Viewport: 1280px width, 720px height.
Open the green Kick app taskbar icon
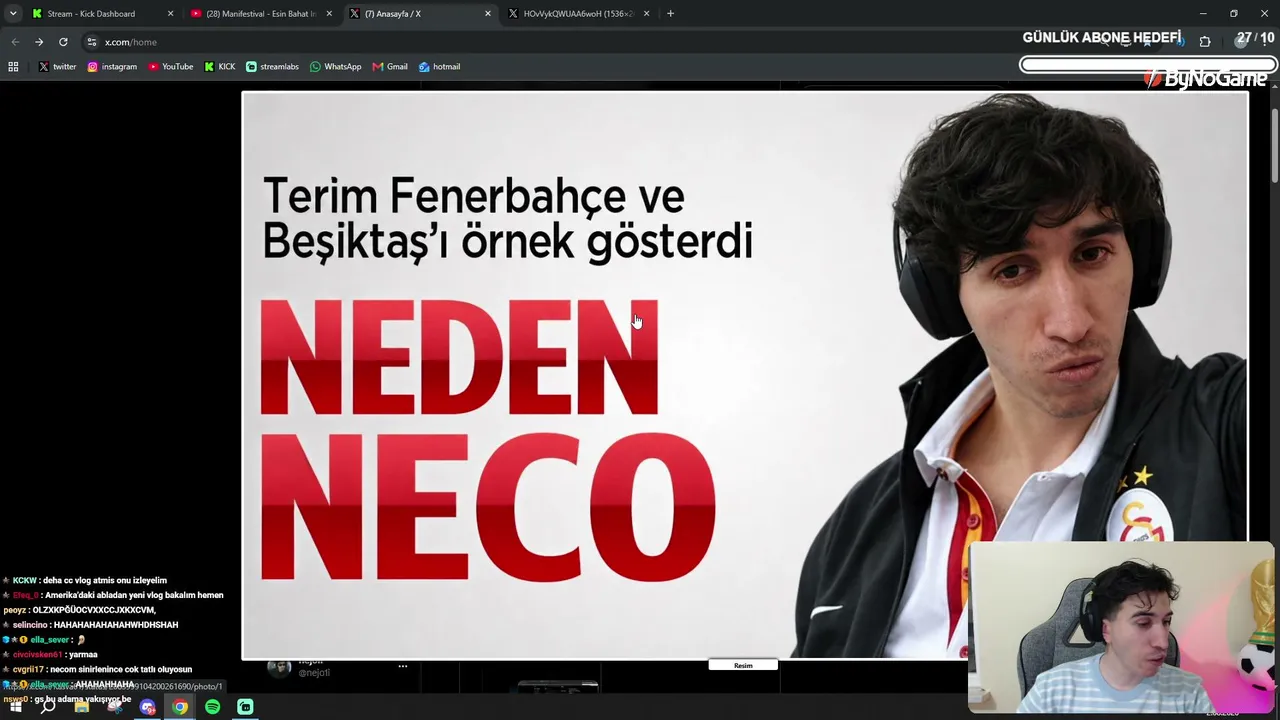(246, 707)
